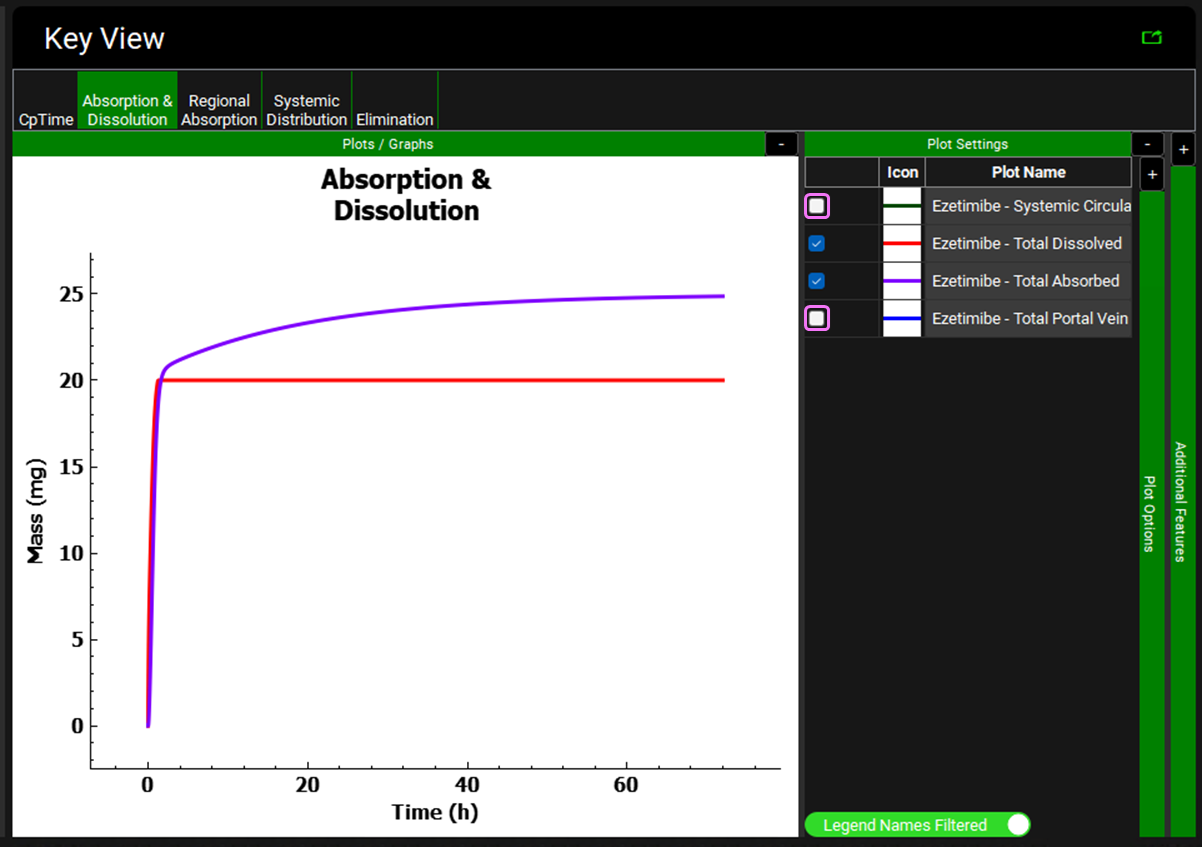The width and height of the screenshot is (1202, 847).
Task: Select the Systemic Distribution tab
Action: (306, 110)
